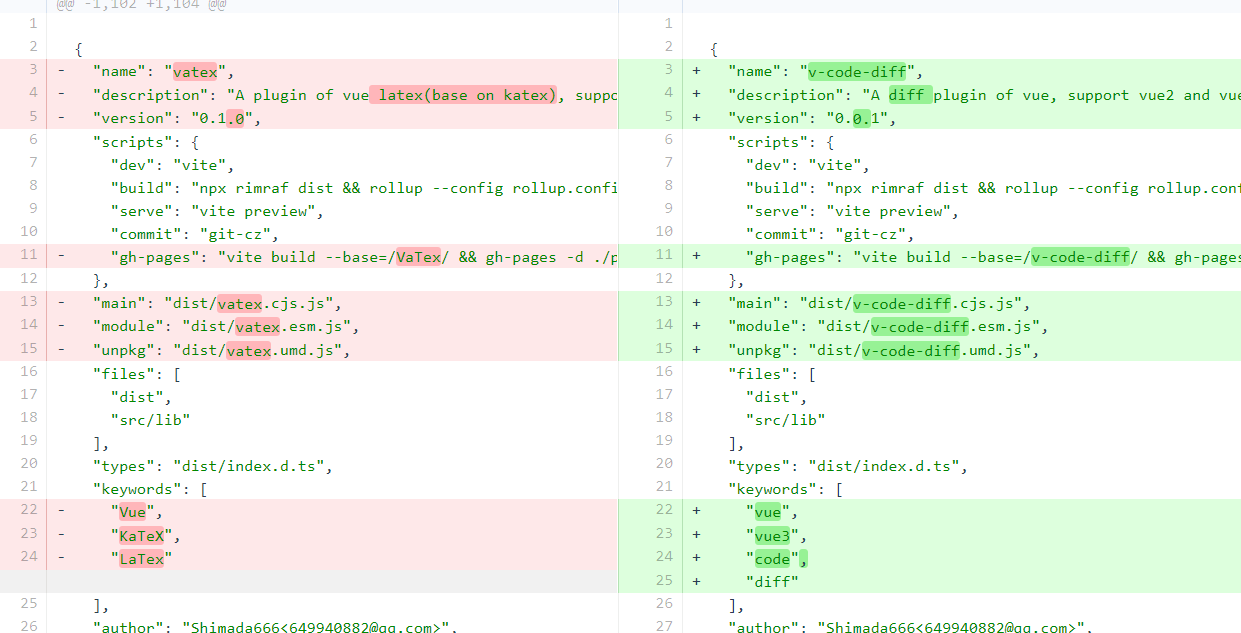The width and height of the screenshot is (1241, 633).
Task: Select the highlighted "vatex" name on left line 3
Action: click(x=196, y=71)
